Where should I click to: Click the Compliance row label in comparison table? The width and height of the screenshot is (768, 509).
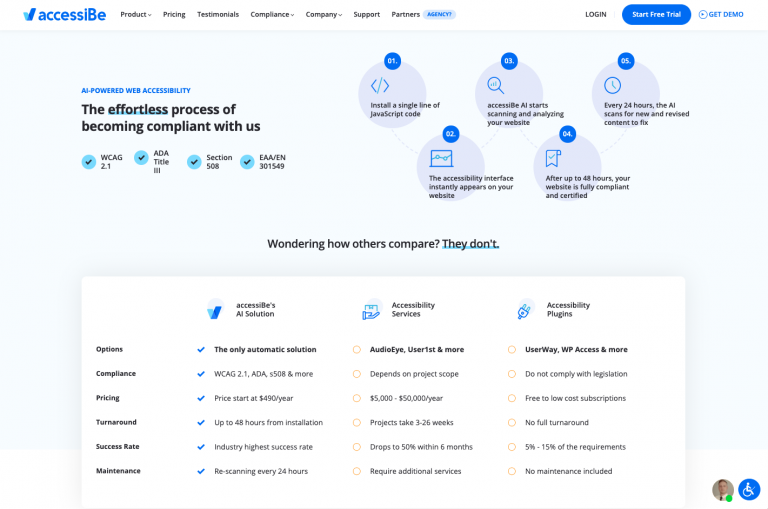[116, 373]
